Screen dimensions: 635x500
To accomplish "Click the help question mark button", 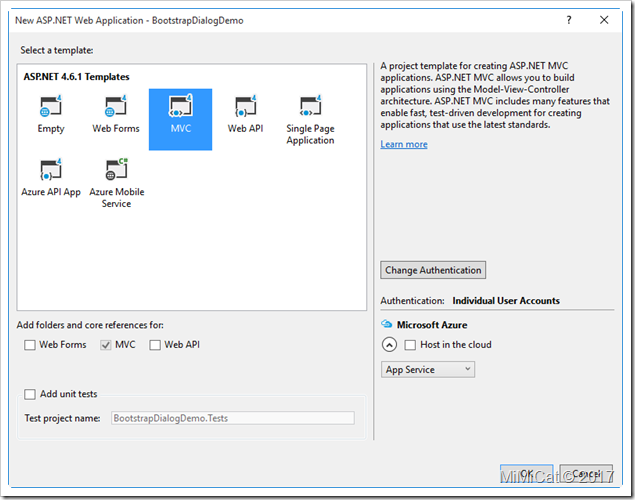I will click(569, 20).
